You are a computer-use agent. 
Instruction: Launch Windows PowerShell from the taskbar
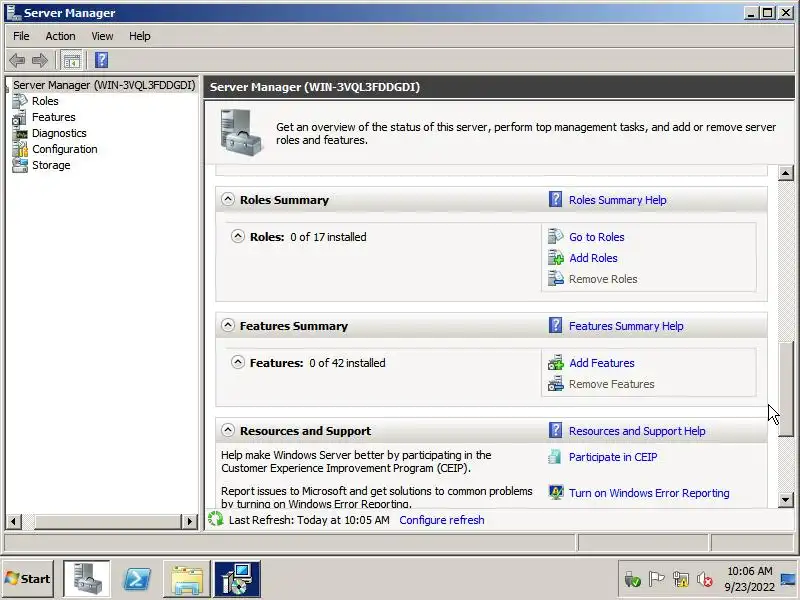[137, 579]
